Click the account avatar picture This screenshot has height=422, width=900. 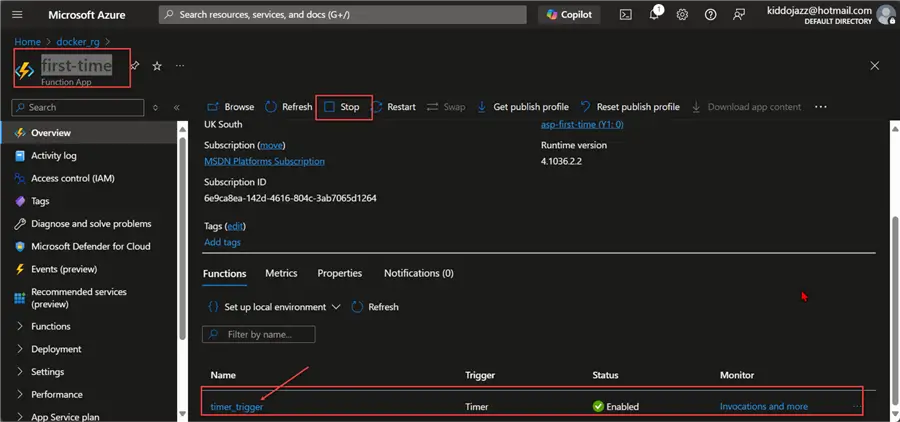[886, 14]
